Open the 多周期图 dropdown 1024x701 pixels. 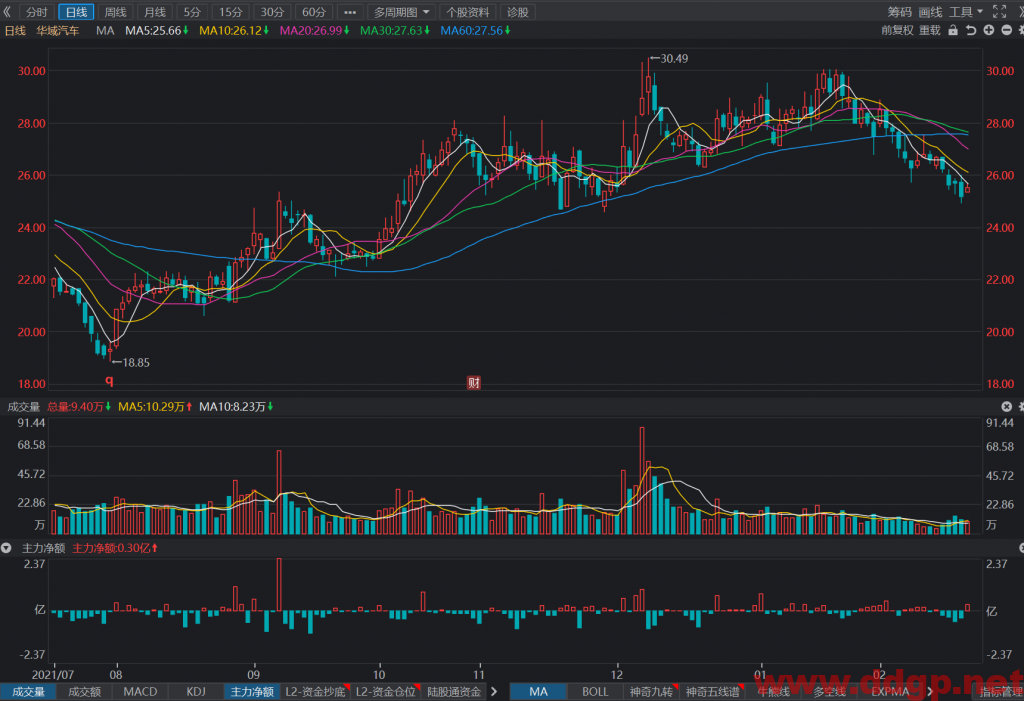pos(401,12)
